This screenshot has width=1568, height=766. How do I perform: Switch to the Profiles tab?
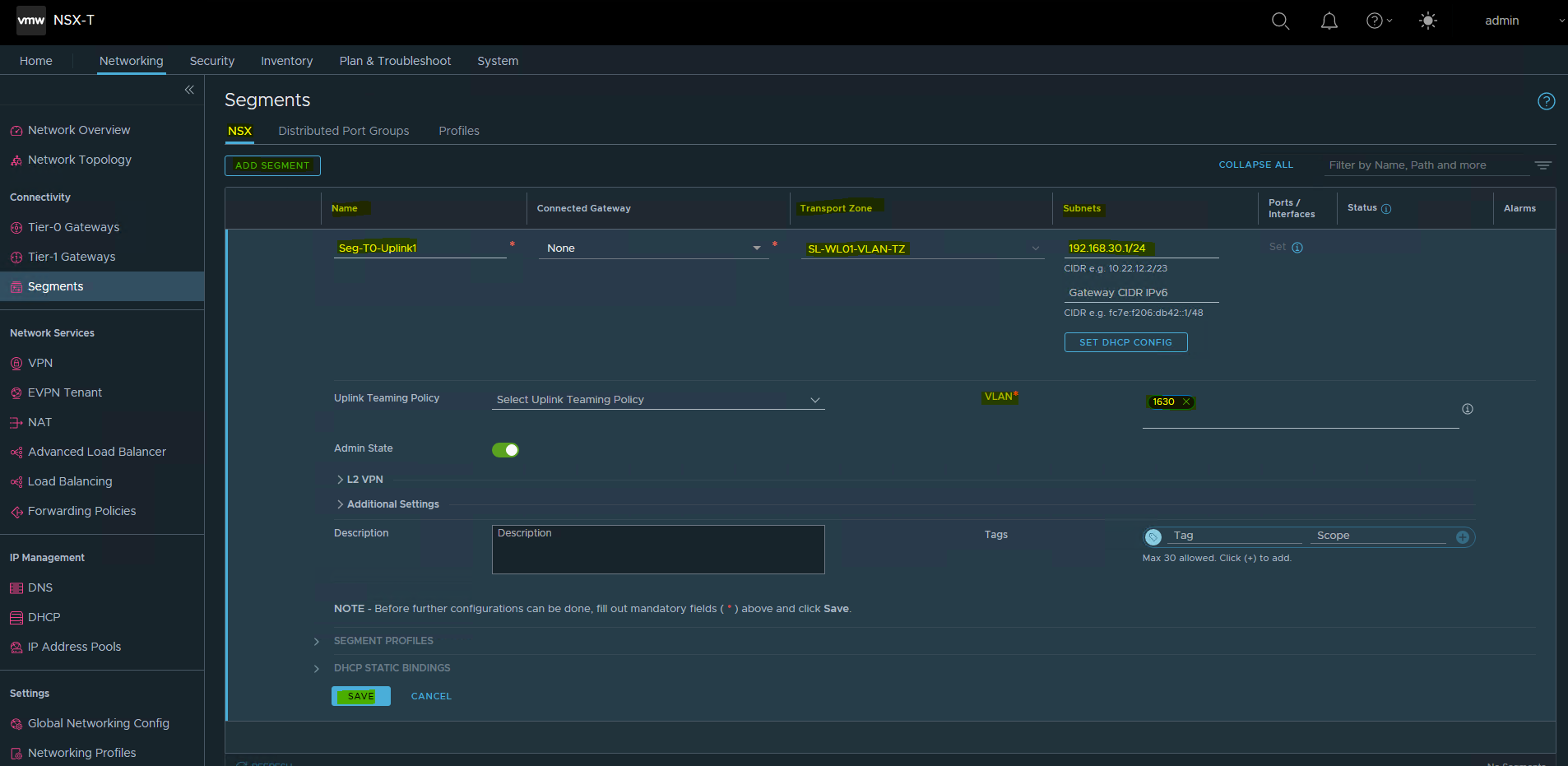coord(459,131)
